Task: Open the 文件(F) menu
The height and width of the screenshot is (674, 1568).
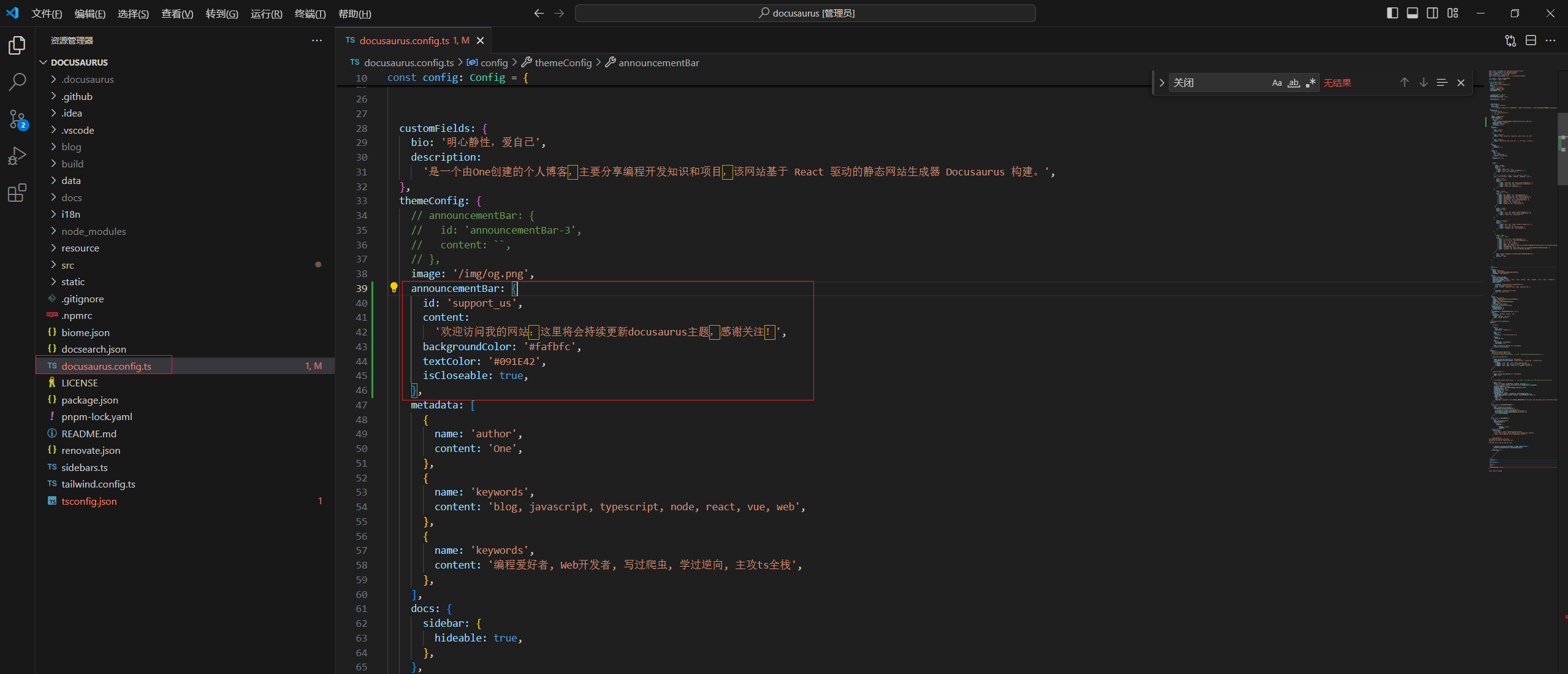Action: [x=47, y=13]
